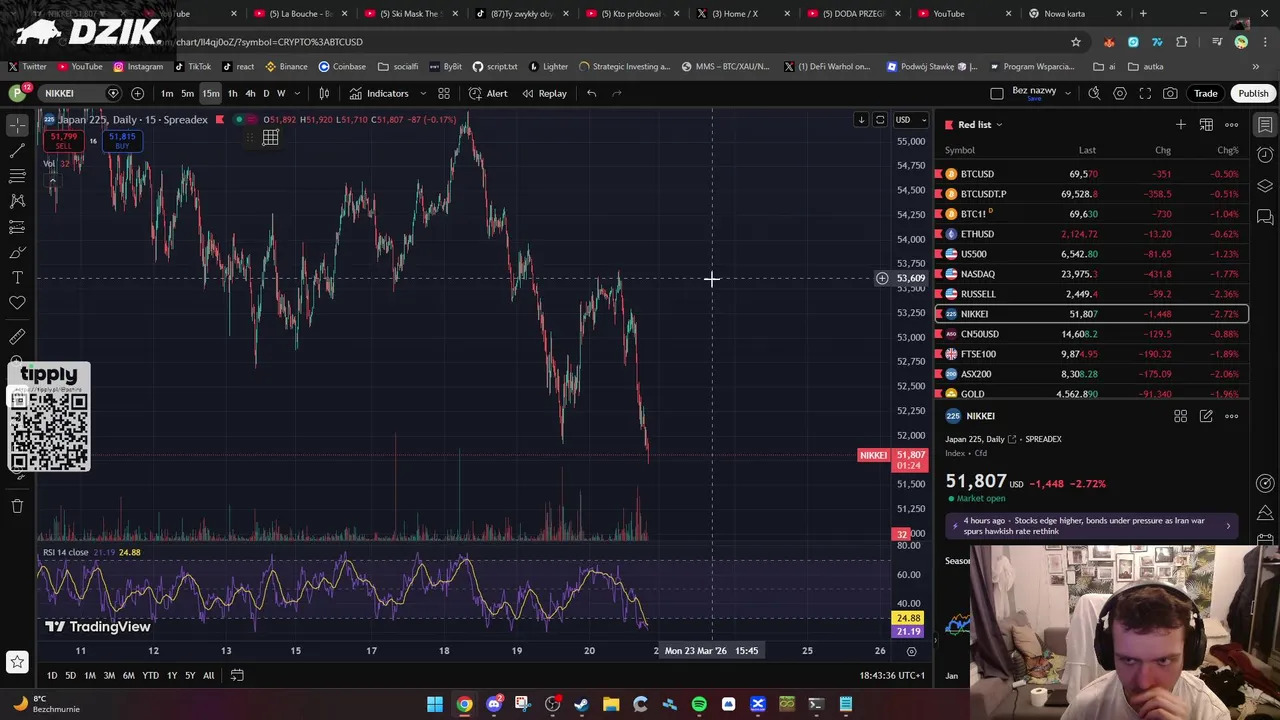Open the USD currency dropdown
This screenshot has width=1280, height=720.
(910, 120)
